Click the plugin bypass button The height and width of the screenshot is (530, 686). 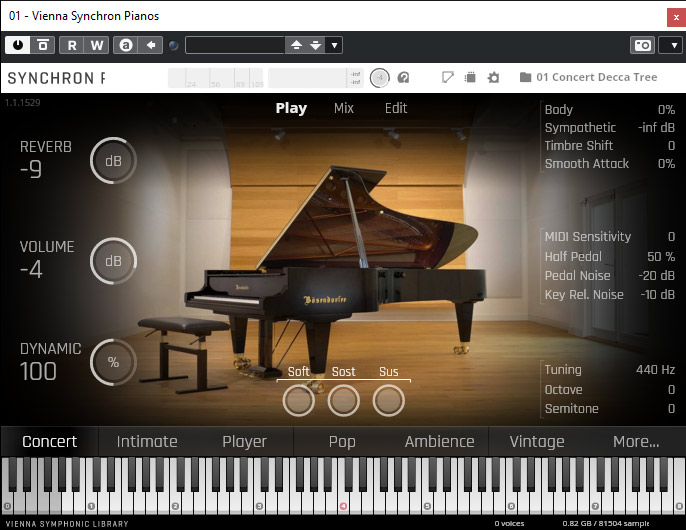click(42, 45)
